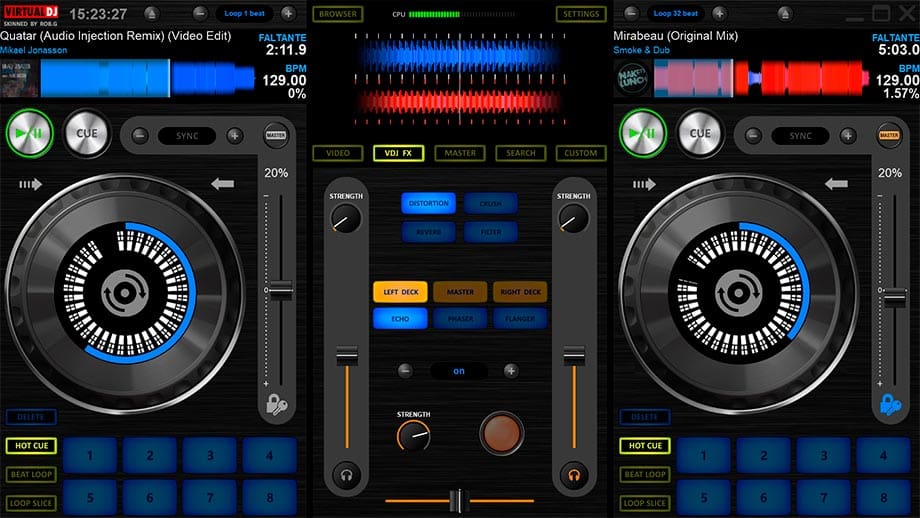Trigger pad 1 on left deck
920x518 pixels.
coord(90,455)
